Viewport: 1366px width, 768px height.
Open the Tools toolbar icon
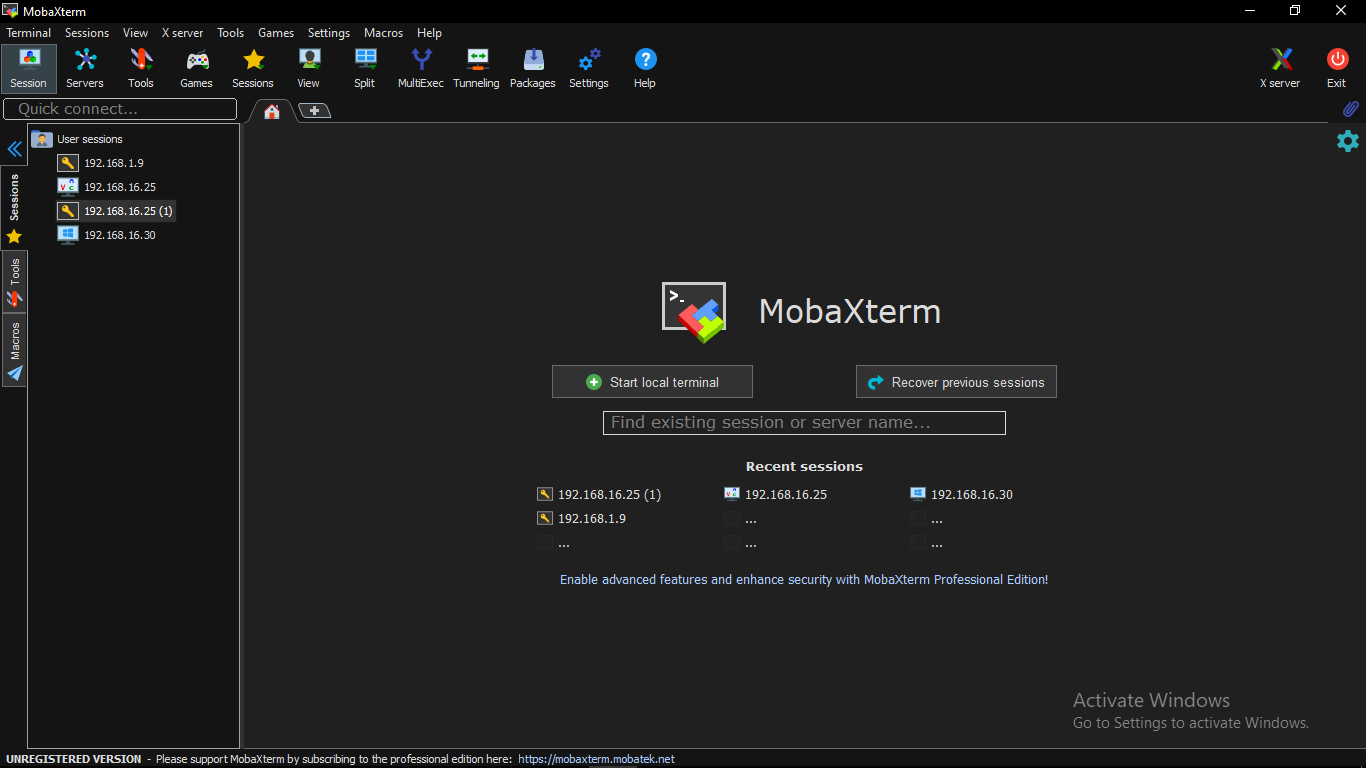click(x=141, y=68)
